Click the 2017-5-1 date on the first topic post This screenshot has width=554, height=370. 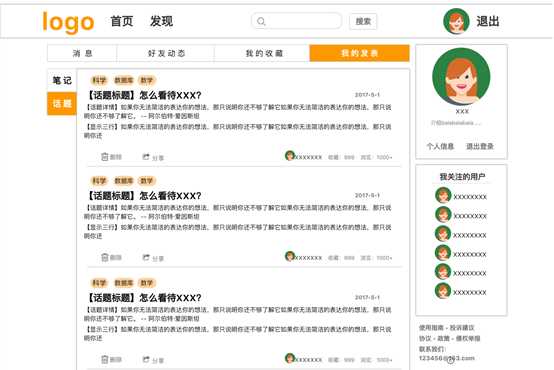367,95
